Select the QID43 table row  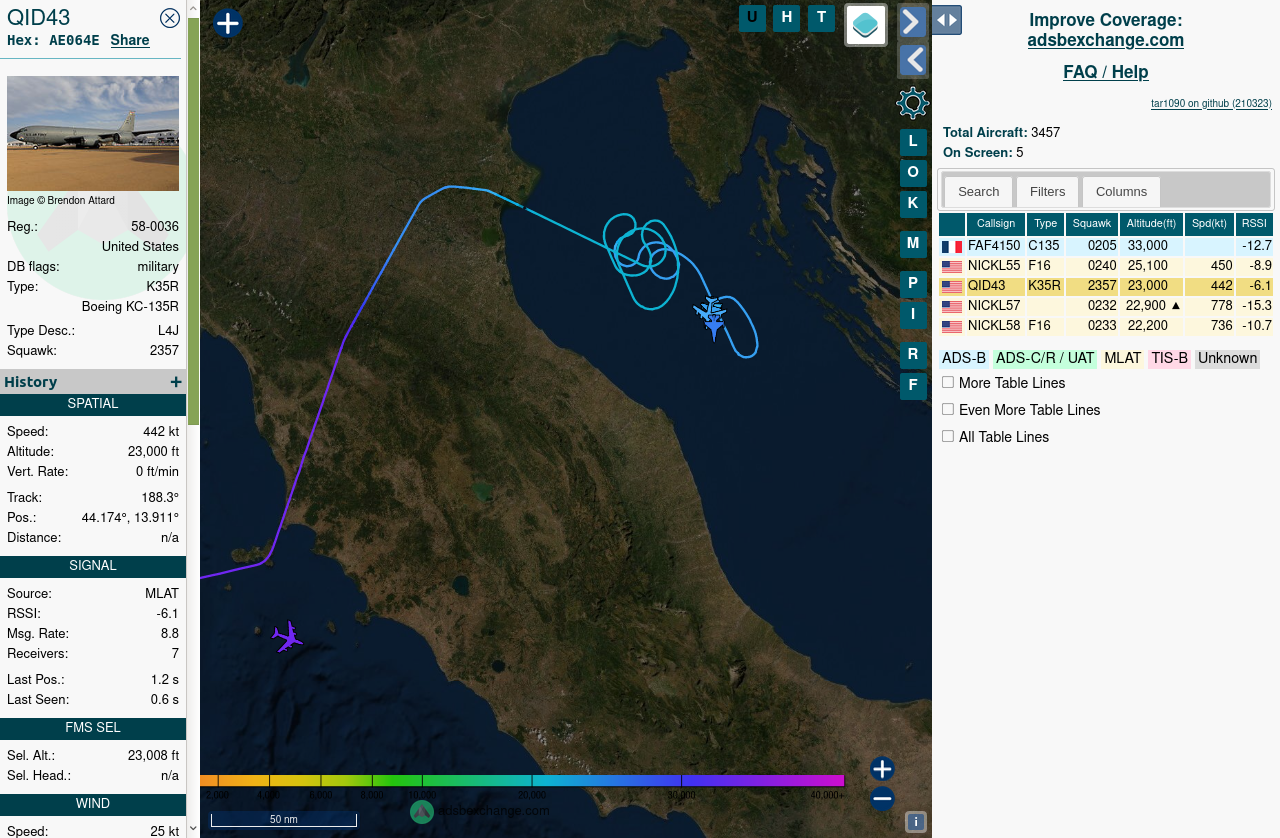[x=1106, y=286]
